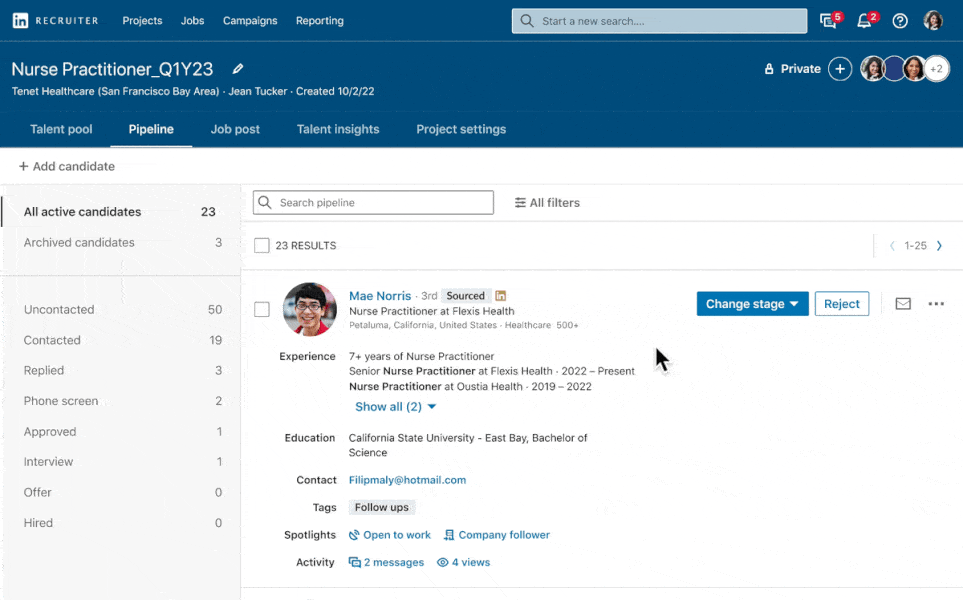Open All filters panel
This screenshot has height=600, width=963.
point(547,203)
